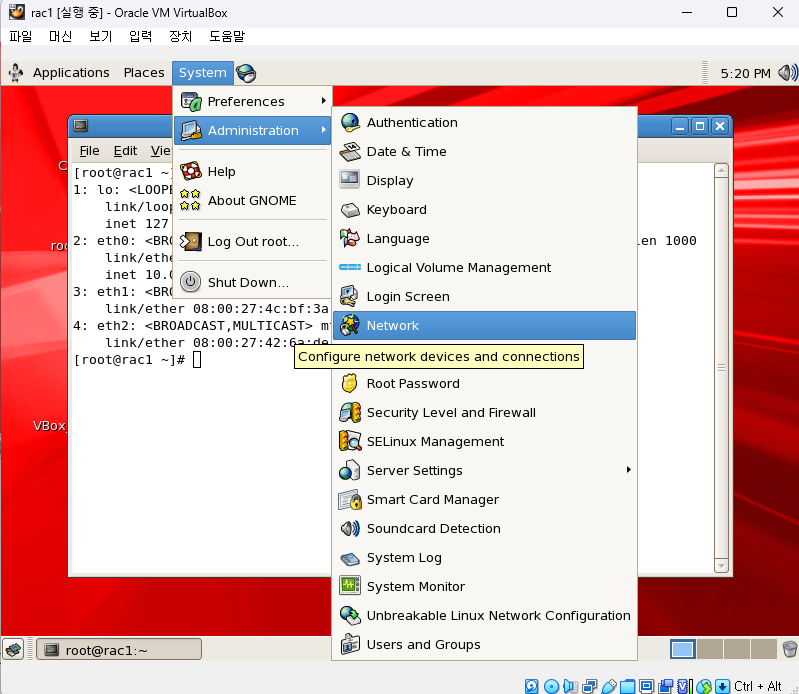The image size is (799, 694).
Task: Click the terminal scrollbar down arrow
Action: pos(721,566)
